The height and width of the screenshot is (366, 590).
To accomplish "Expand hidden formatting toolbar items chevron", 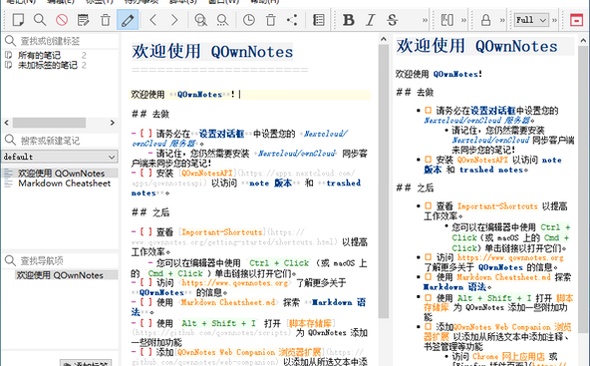I will [x=425, y=20].
